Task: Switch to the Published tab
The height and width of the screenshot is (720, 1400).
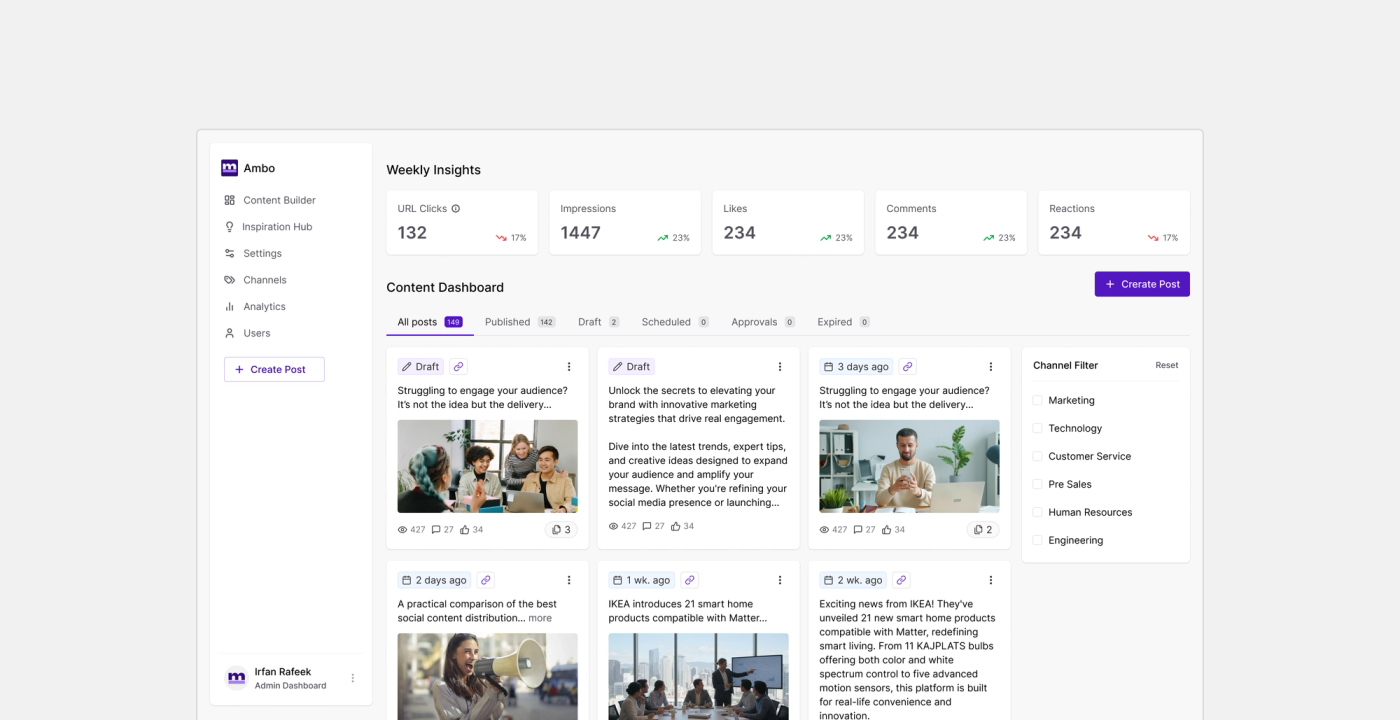Action: (520, 322)
